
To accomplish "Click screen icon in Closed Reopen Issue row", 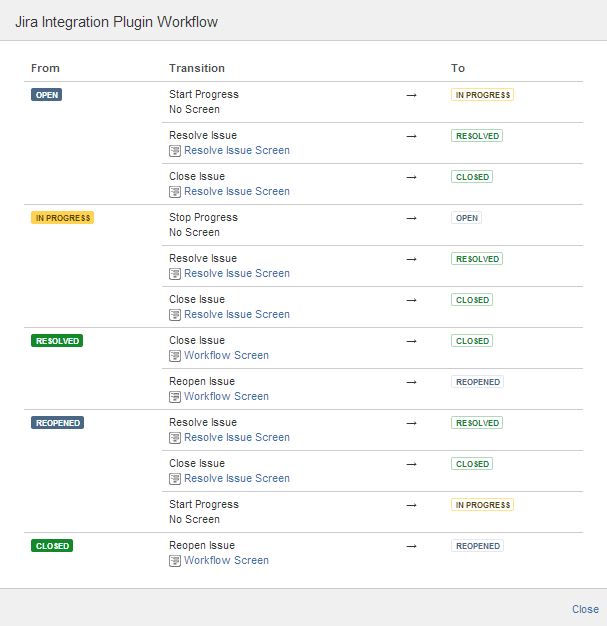I will [175, 561].
